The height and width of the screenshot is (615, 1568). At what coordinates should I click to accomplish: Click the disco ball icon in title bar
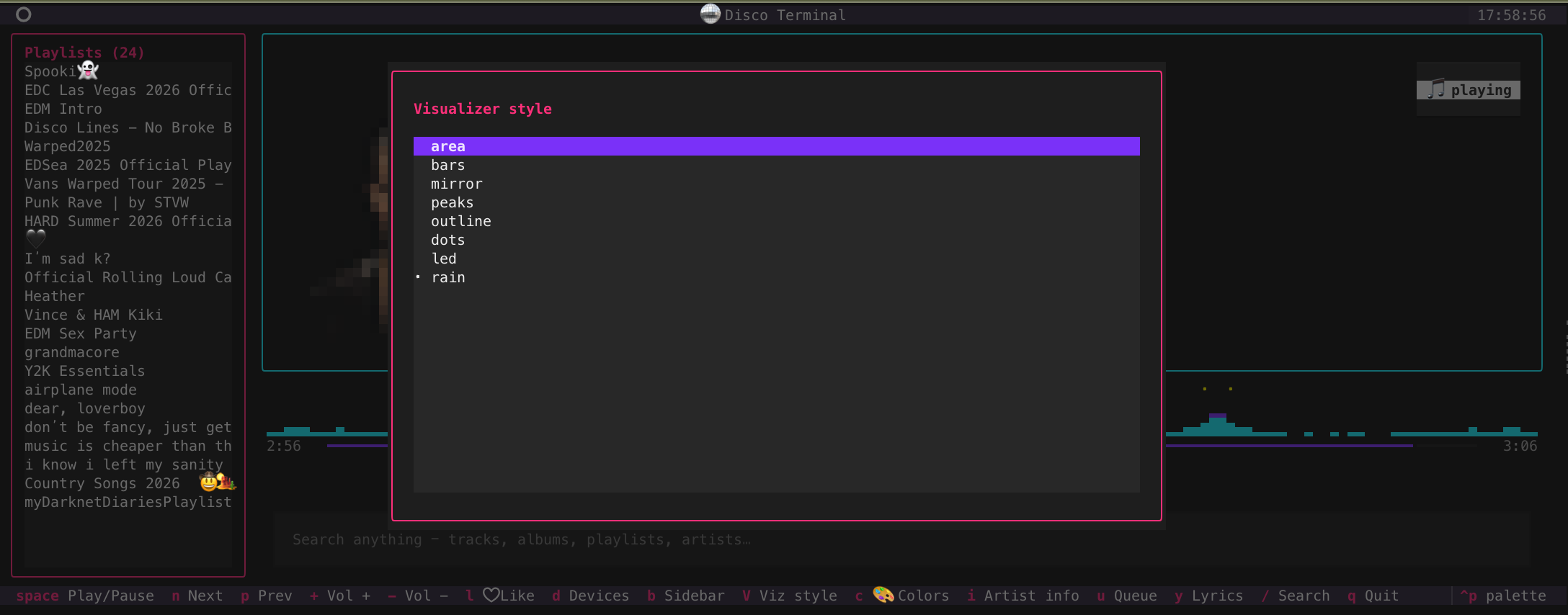(x=710, y=14)
